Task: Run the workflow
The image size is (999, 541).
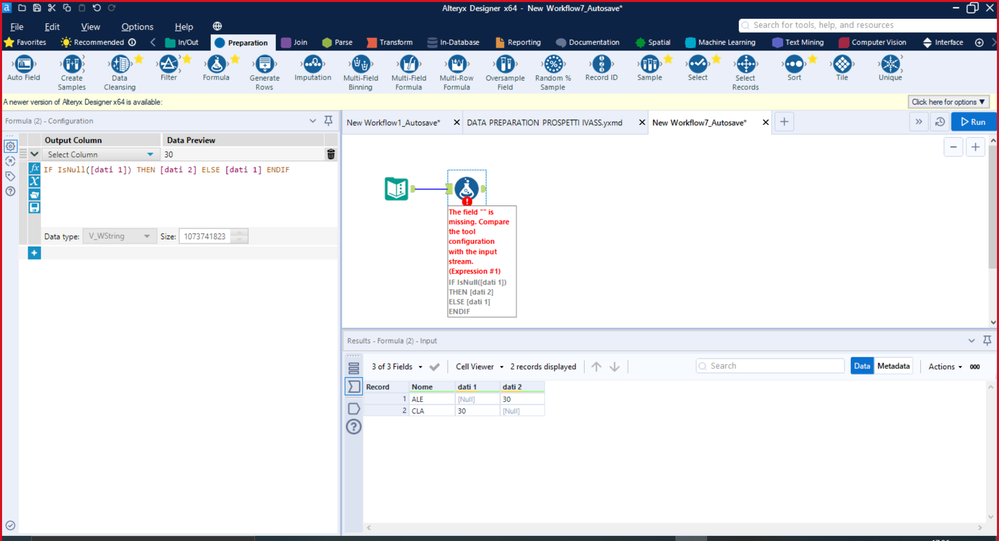Action: point(973,122)
